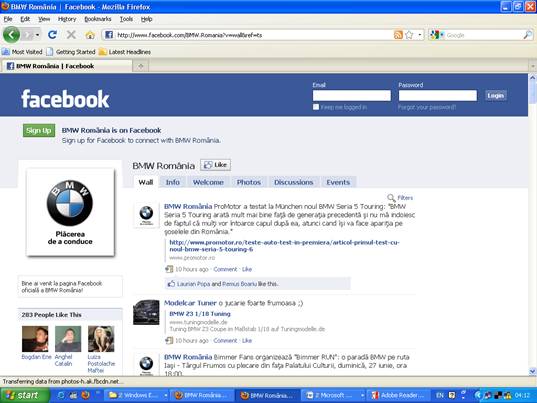Switch to Adobe Reader in the taskbar
Screen dimensions: 537x403
click(x=398, y=395)
